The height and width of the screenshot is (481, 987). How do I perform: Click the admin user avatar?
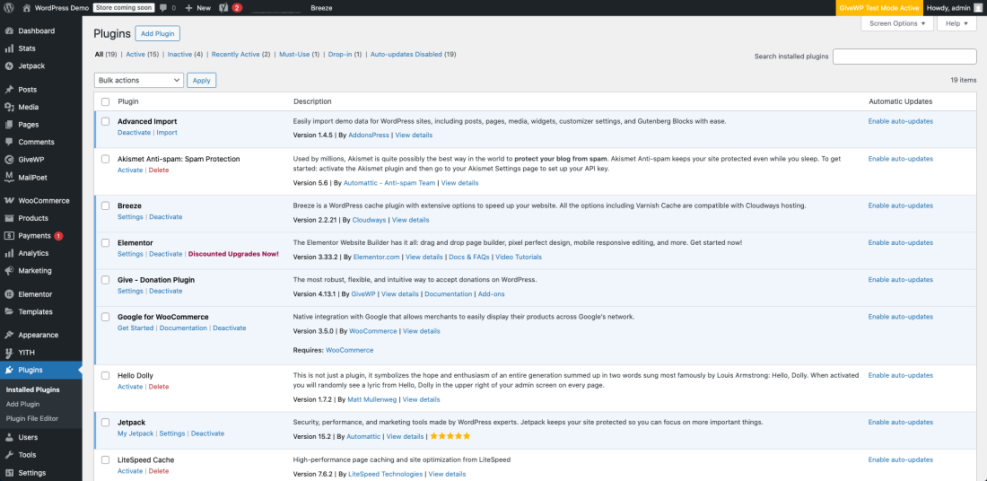978,8
